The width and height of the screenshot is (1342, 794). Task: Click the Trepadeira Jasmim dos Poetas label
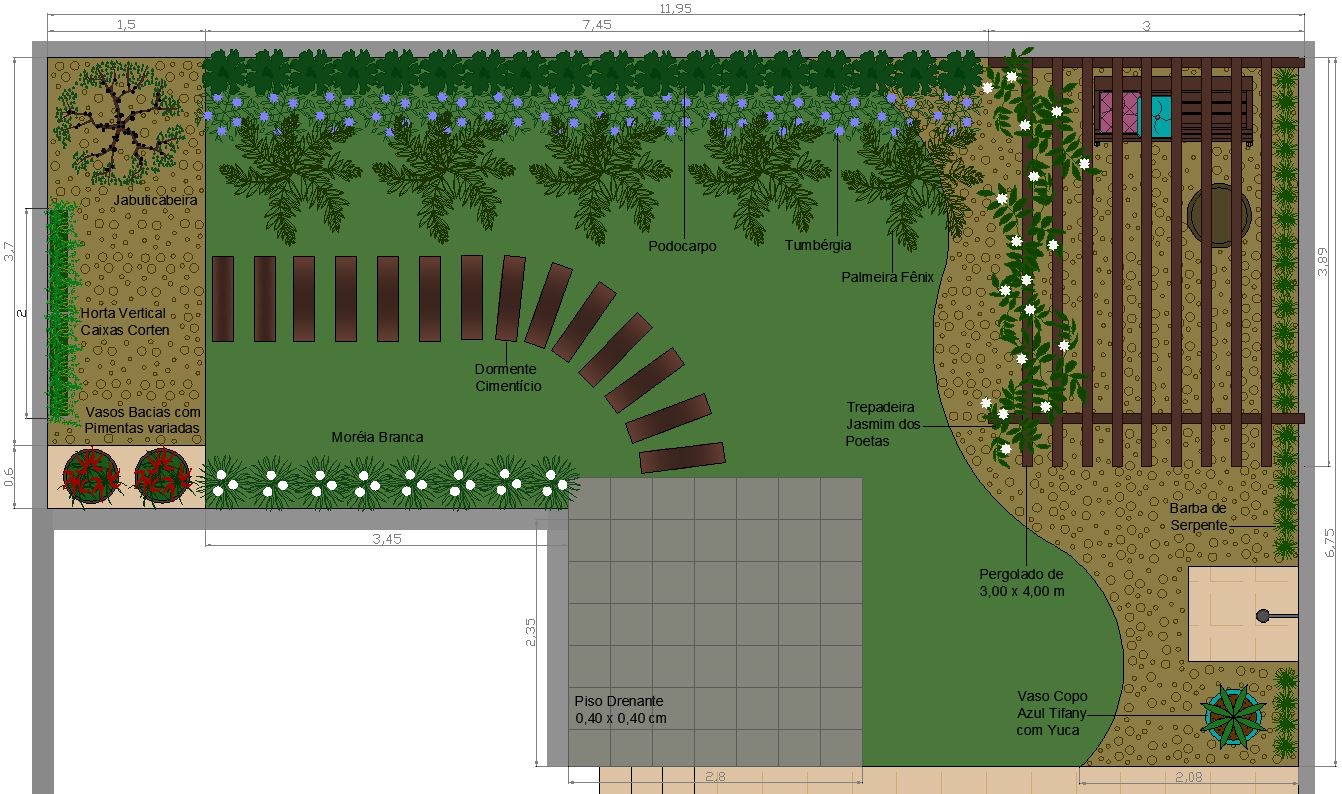point(880,424)
